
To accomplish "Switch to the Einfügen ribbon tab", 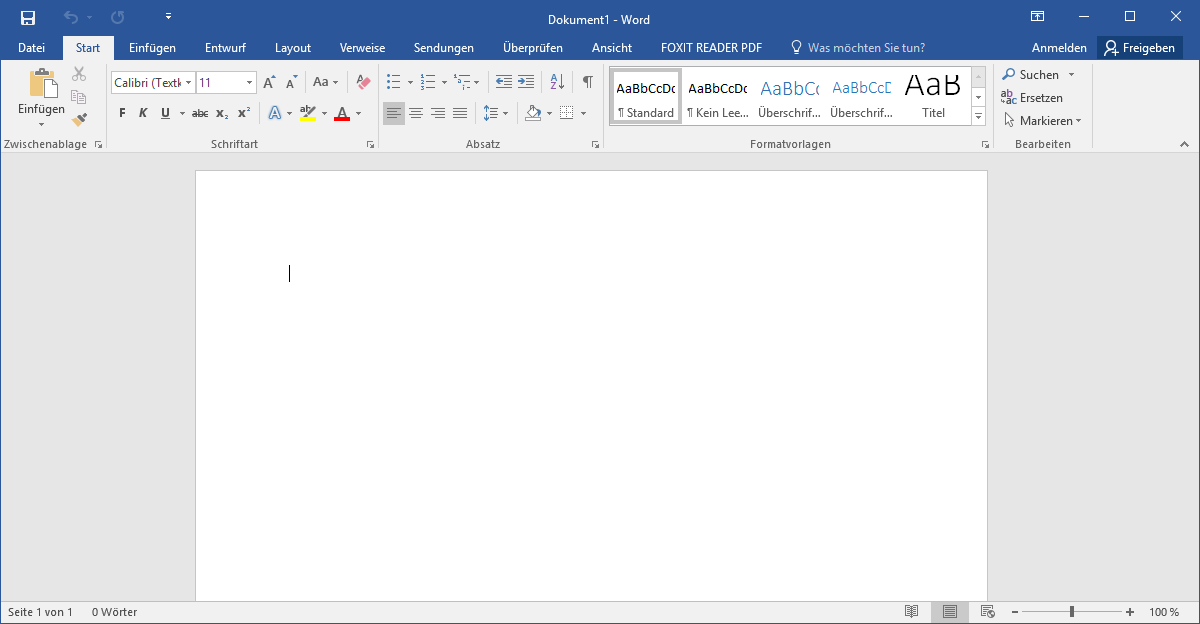I will [152, 47].
